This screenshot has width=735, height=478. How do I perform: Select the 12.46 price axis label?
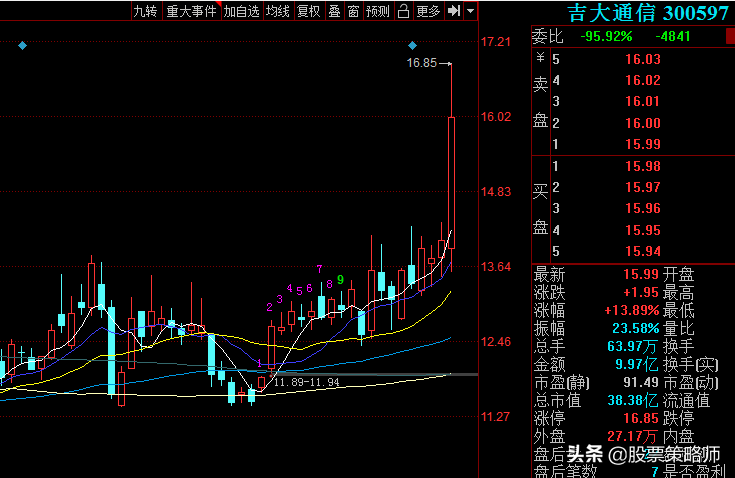(495, 342)
